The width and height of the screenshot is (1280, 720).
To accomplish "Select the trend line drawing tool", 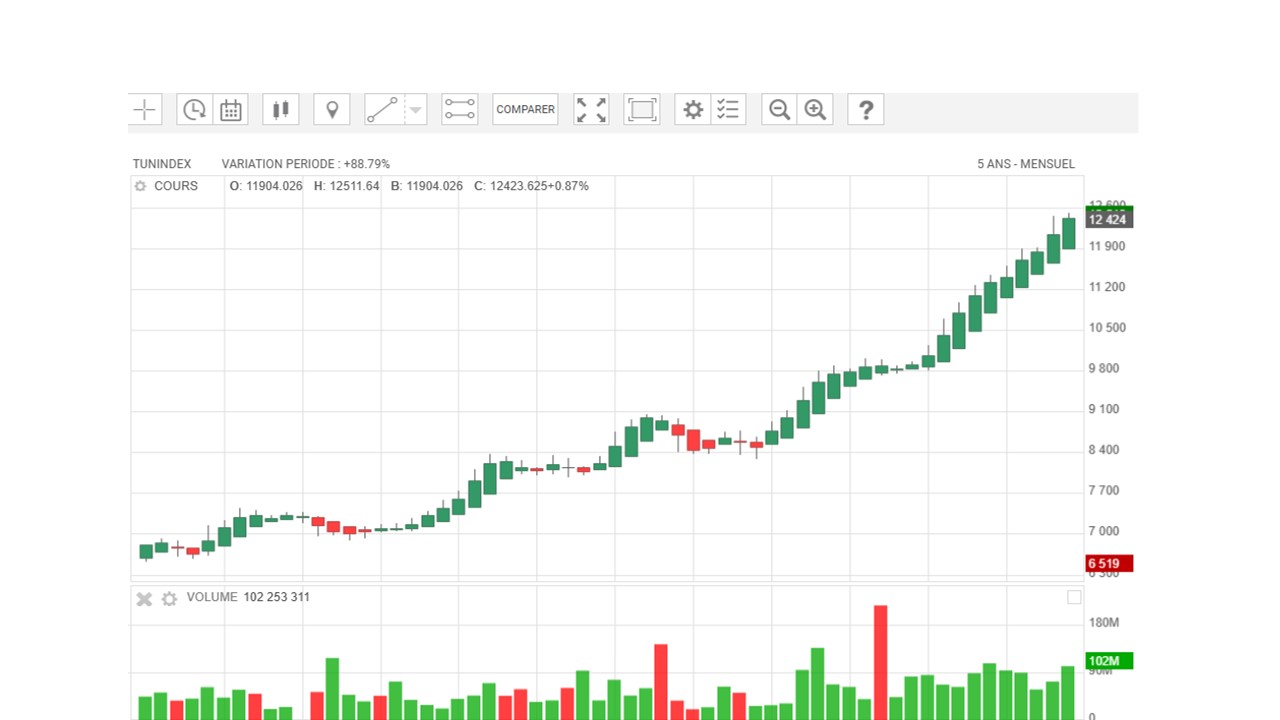I will [x=383, y=110].
